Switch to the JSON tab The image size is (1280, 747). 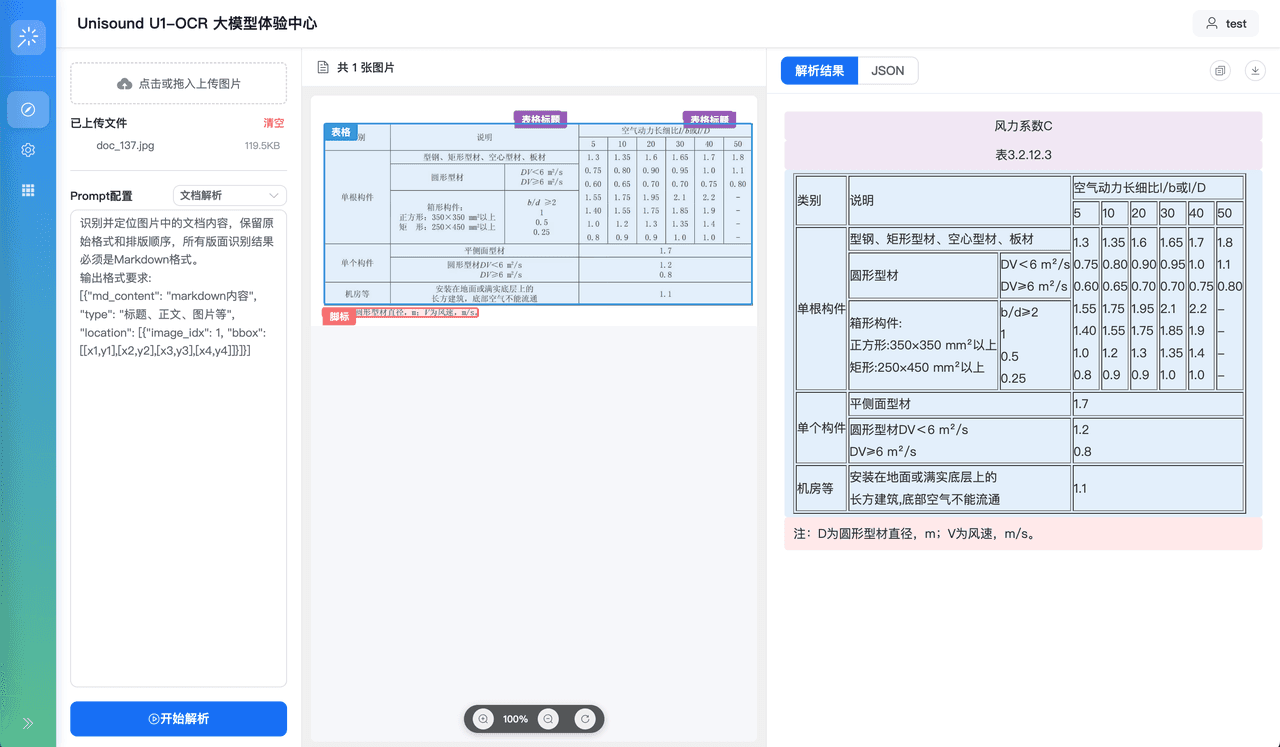tap(888, 70)
